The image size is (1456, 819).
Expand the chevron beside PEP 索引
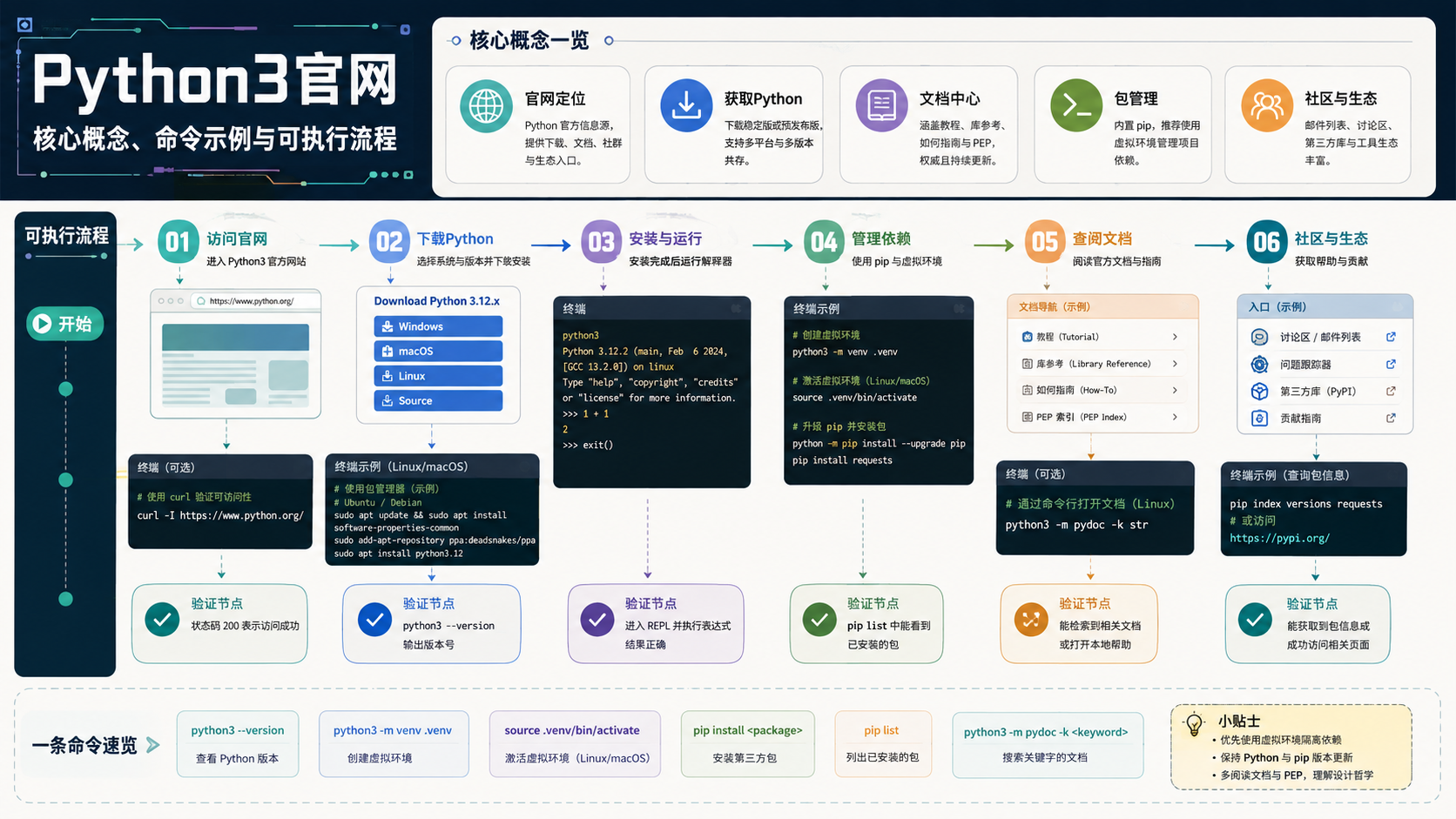coord(1175,417)
